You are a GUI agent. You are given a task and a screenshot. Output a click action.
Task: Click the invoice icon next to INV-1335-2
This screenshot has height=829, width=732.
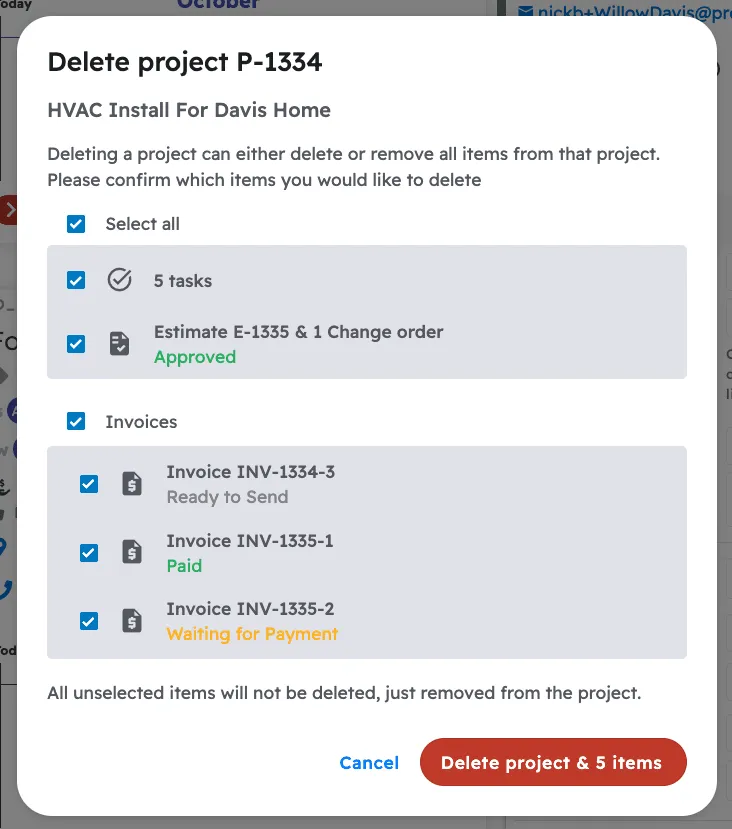(131, 620)
